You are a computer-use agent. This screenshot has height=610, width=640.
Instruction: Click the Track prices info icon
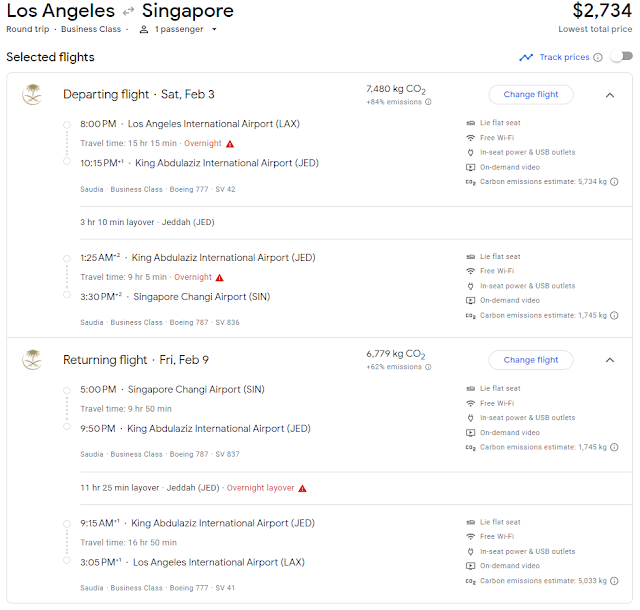point(598,57)
